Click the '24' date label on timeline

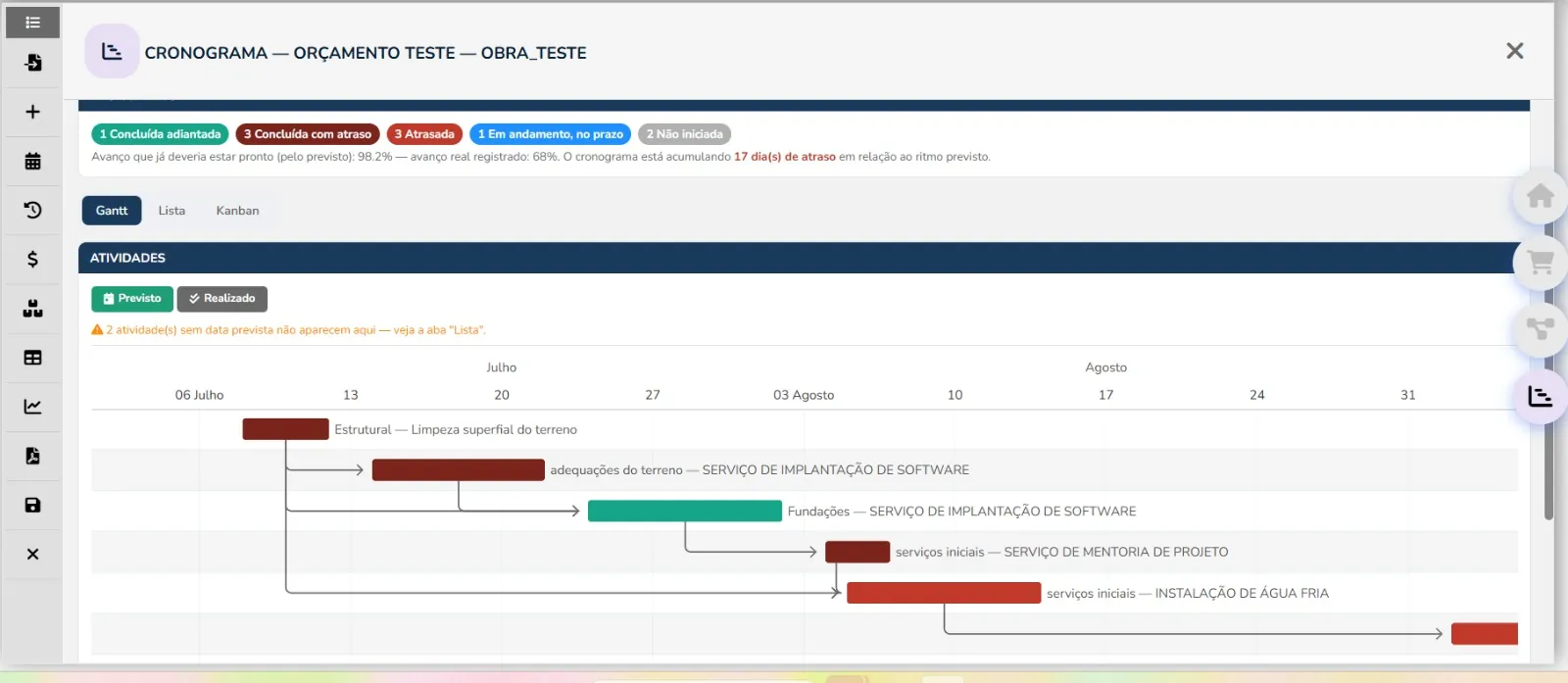point(1257,395)
